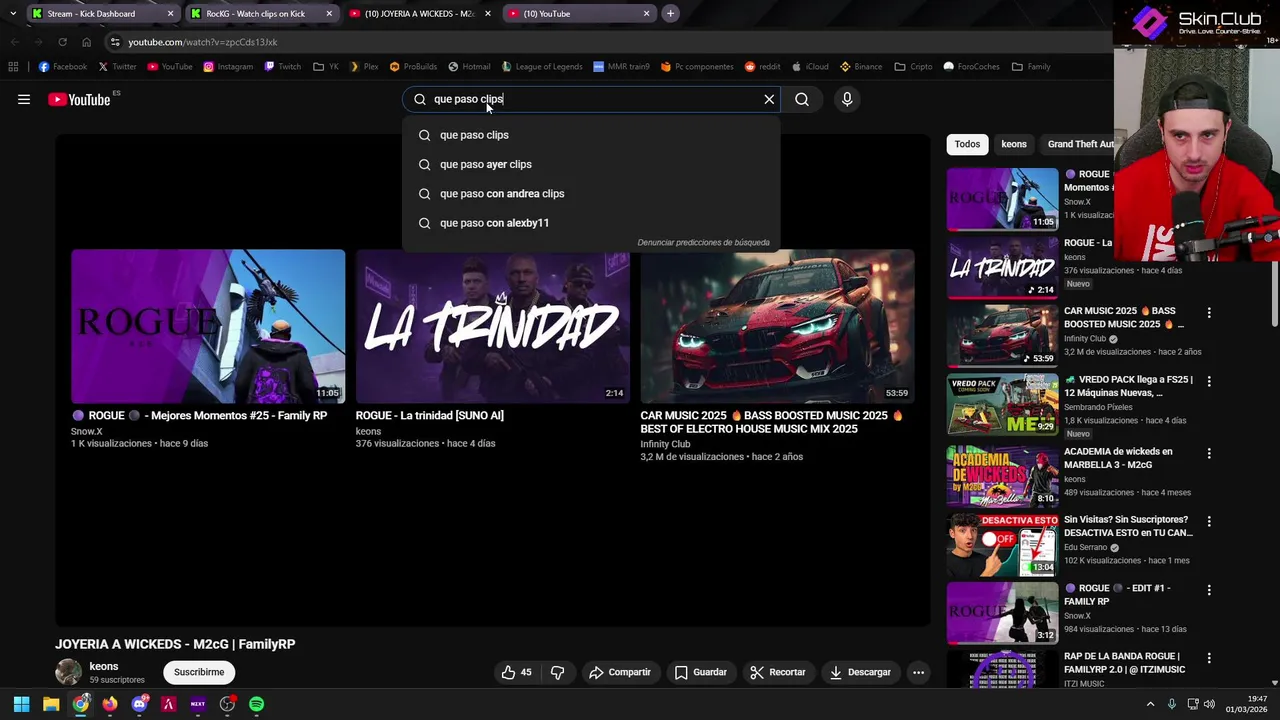The width and height of the screenshot is (1280, 720).
Task: Open Discord from the taskbar
Action: 139,704
